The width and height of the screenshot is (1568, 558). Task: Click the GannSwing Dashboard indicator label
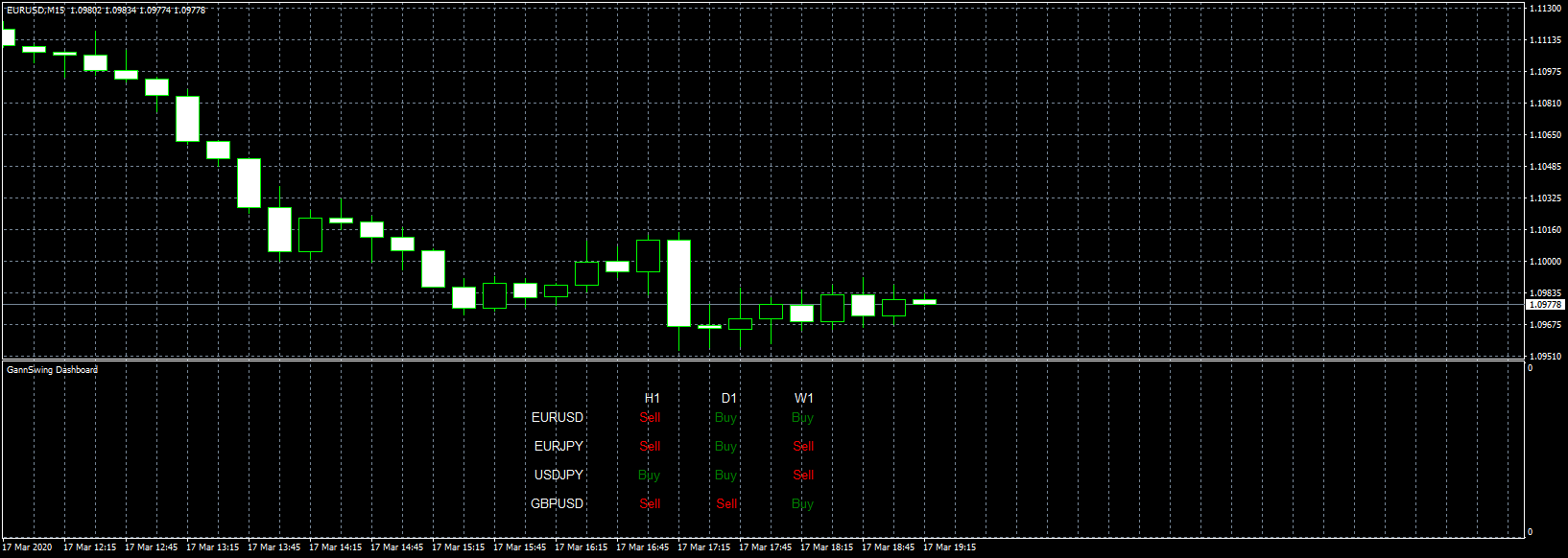[x=52, y=370]
